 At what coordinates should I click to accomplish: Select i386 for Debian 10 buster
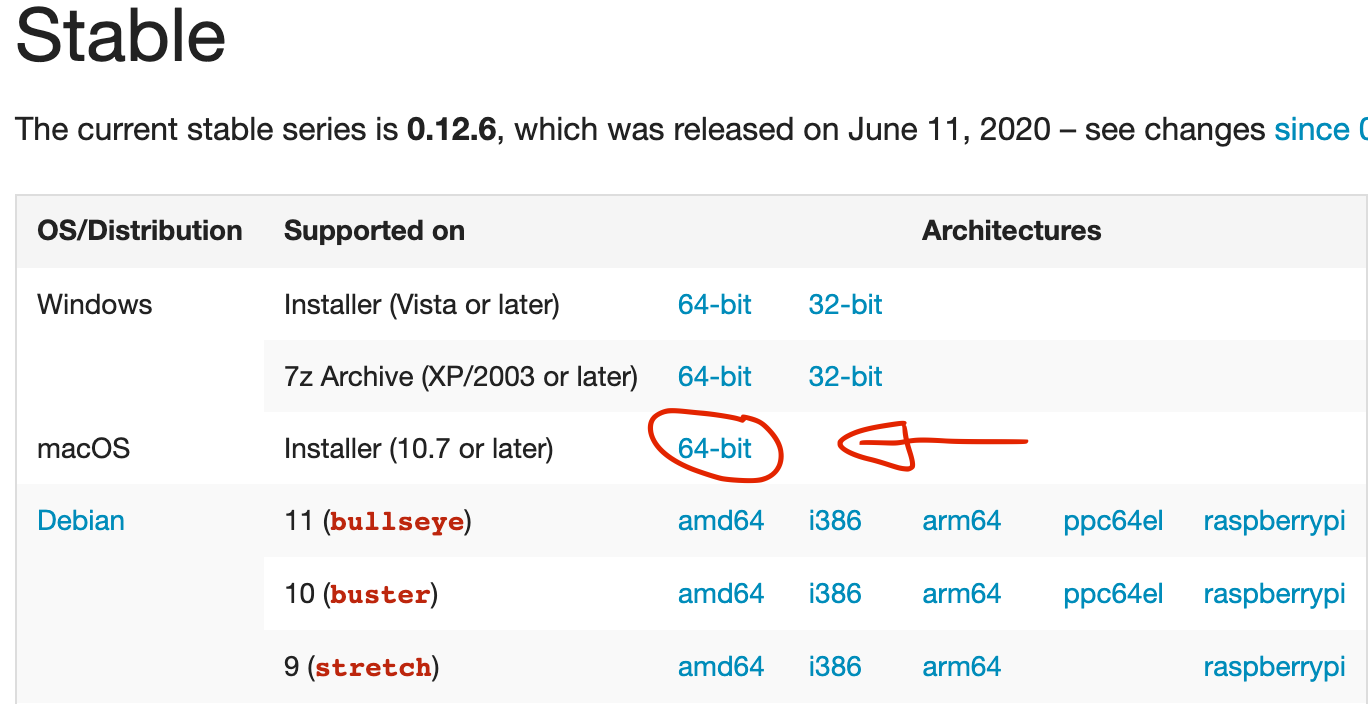coord(835,593)
